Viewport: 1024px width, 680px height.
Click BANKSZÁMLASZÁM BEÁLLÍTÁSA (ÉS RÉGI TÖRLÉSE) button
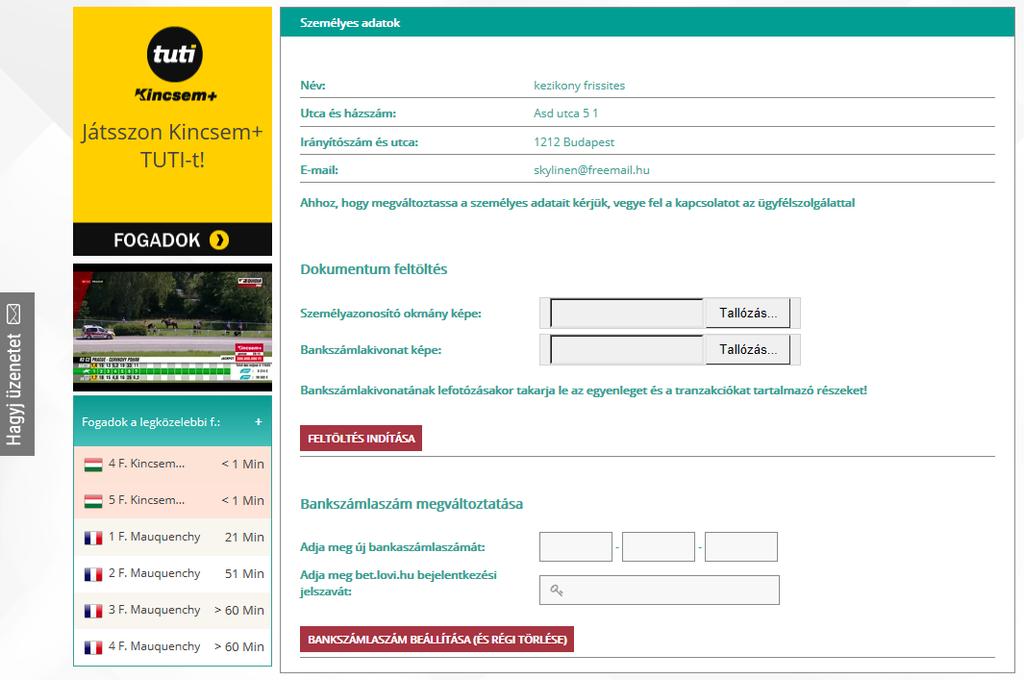click(437, 639)
